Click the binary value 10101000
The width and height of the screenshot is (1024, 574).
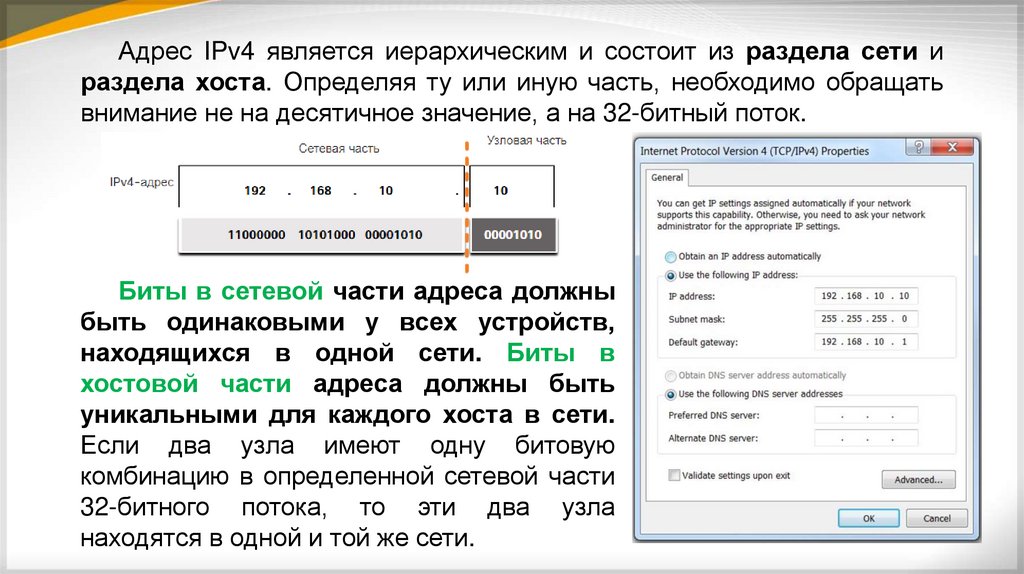[327, 235]
